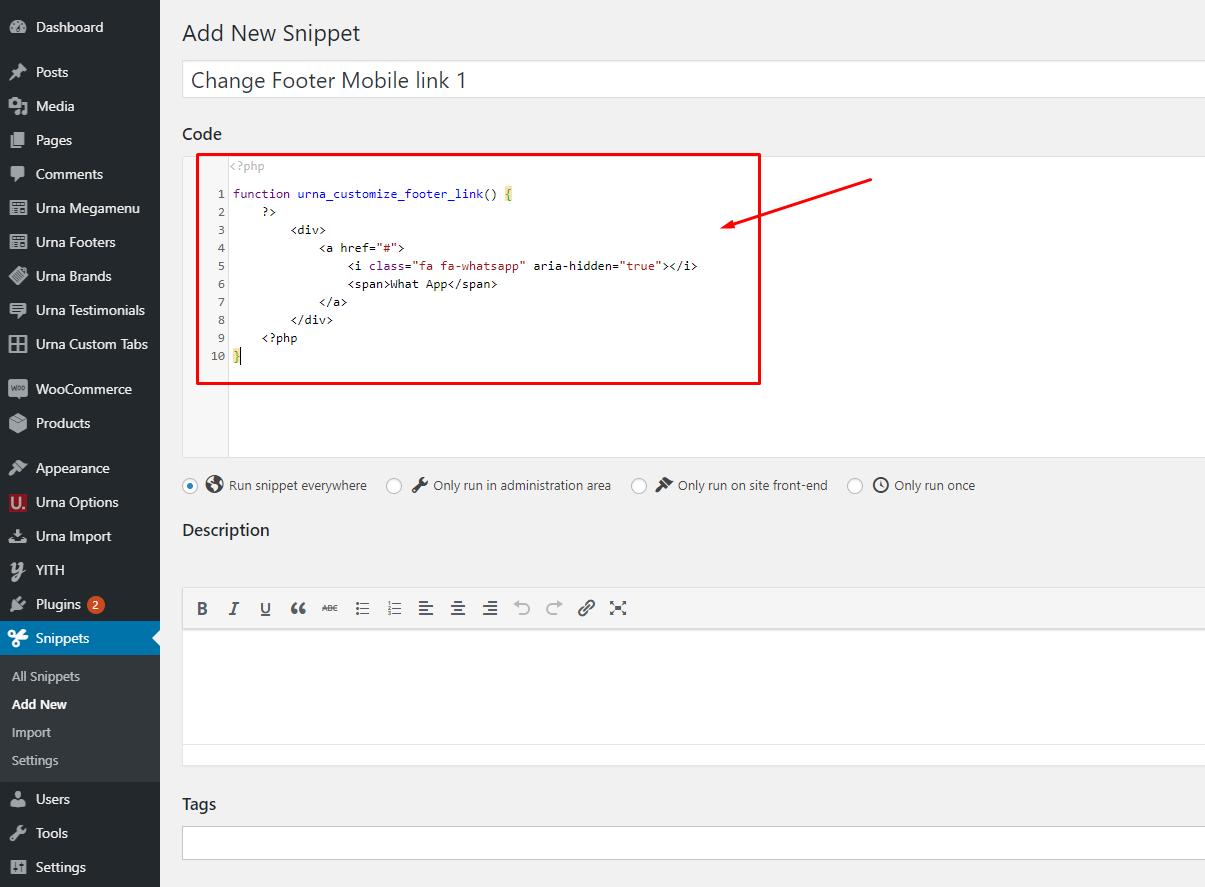Click the snippet title input field
1205x887 pixels.
694,80
